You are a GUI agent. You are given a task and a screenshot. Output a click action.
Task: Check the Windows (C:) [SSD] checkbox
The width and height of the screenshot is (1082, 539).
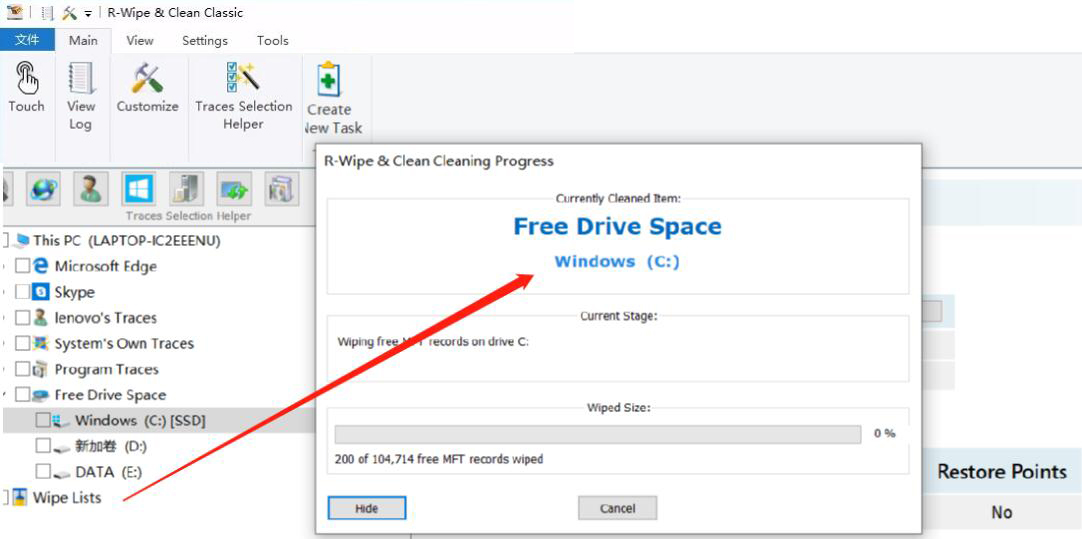(x=43, y=420)
